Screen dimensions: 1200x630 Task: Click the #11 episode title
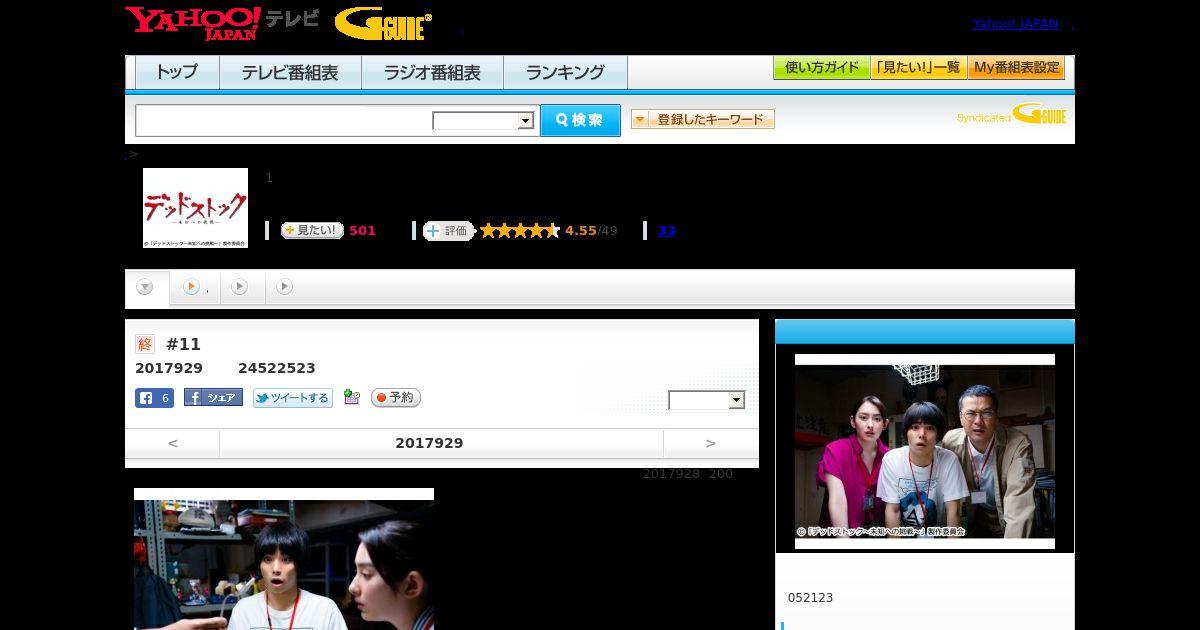183,344
